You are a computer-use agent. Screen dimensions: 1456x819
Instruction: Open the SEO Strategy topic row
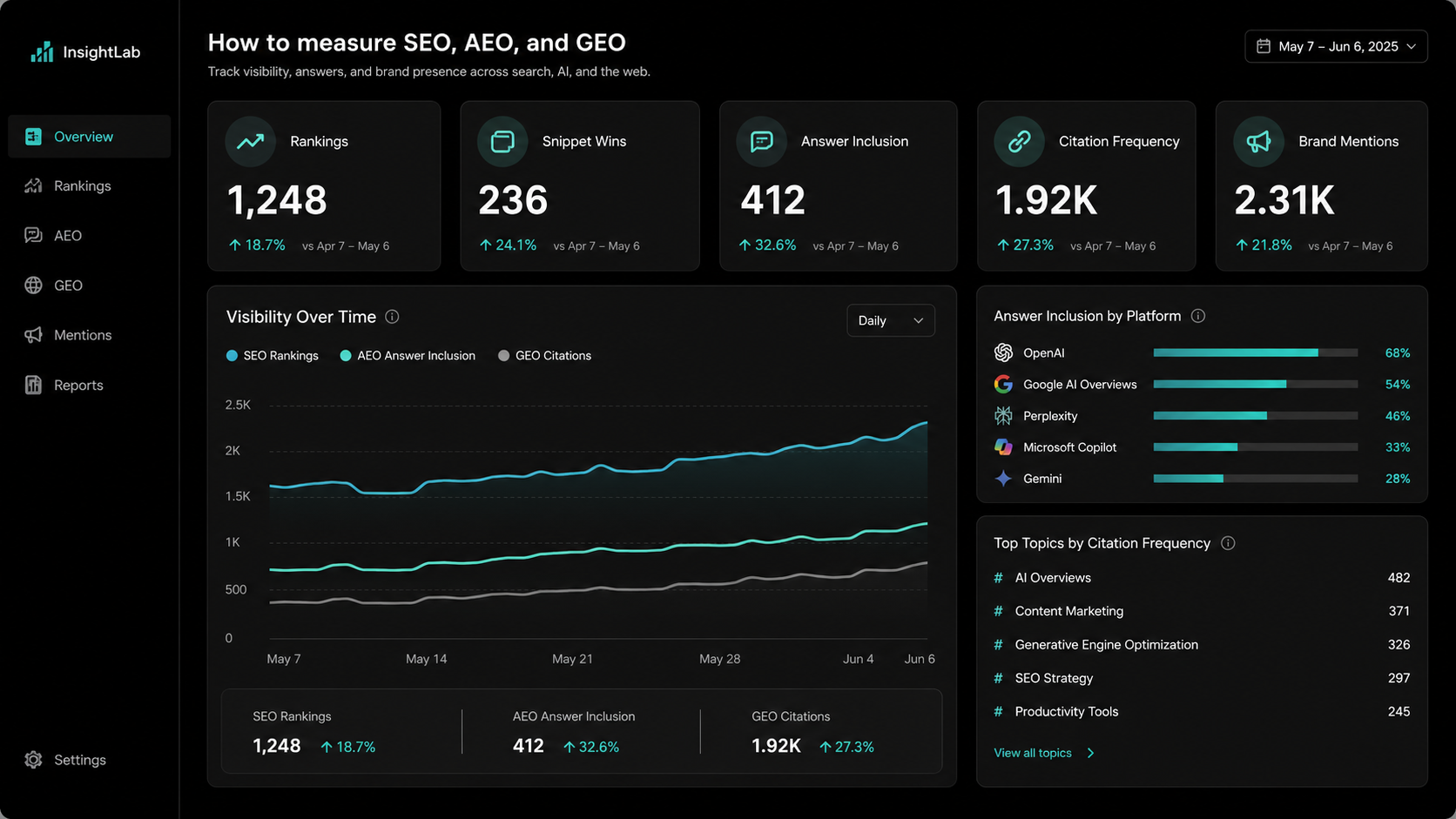(x=1202, y=678)
